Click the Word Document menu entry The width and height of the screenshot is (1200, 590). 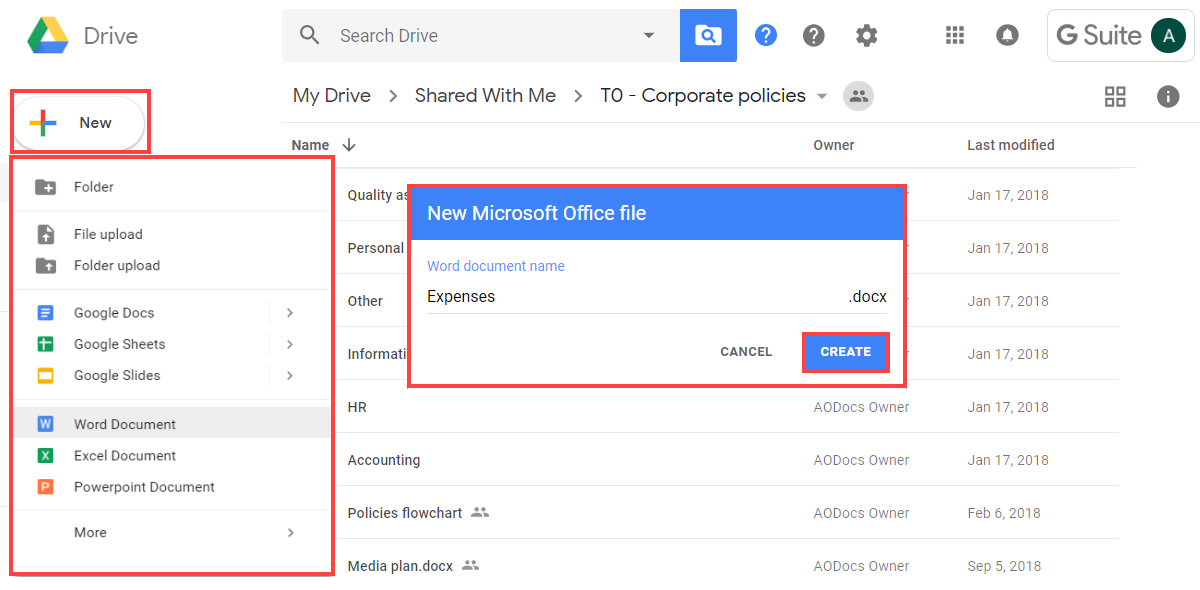coord(172,424)
